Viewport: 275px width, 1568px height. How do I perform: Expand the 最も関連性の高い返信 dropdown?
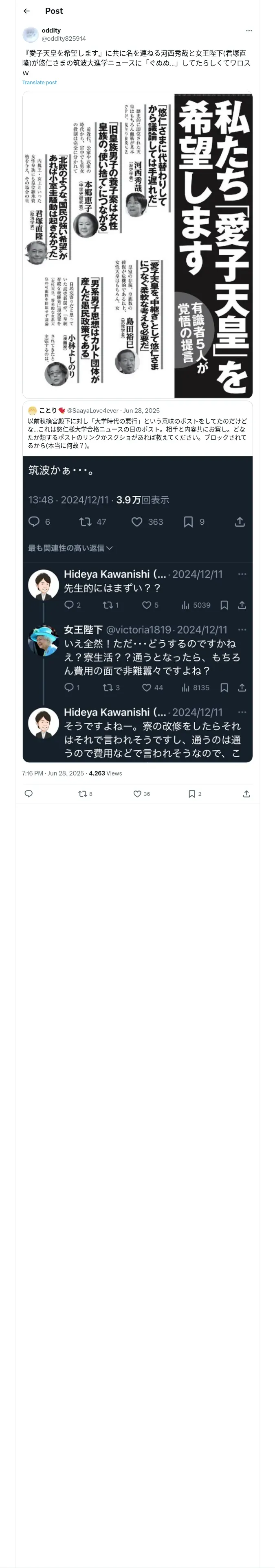pyautogui.click(x=70, y=548)
